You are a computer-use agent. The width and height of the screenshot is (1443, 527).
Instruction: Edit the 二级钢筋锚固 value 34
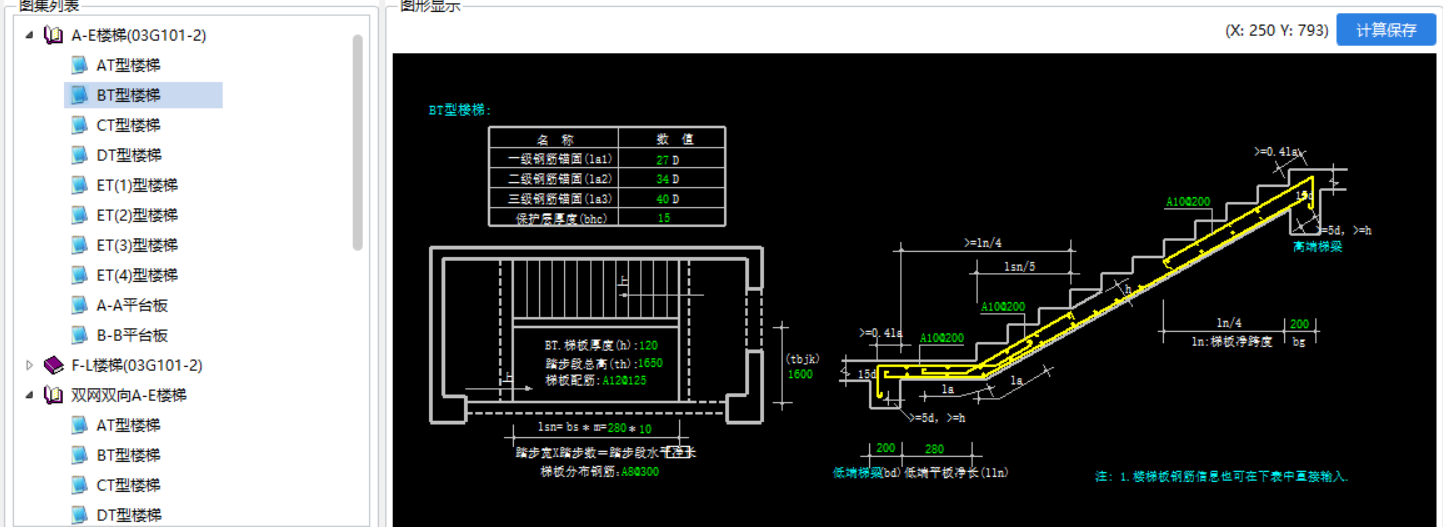coord(662,179)
